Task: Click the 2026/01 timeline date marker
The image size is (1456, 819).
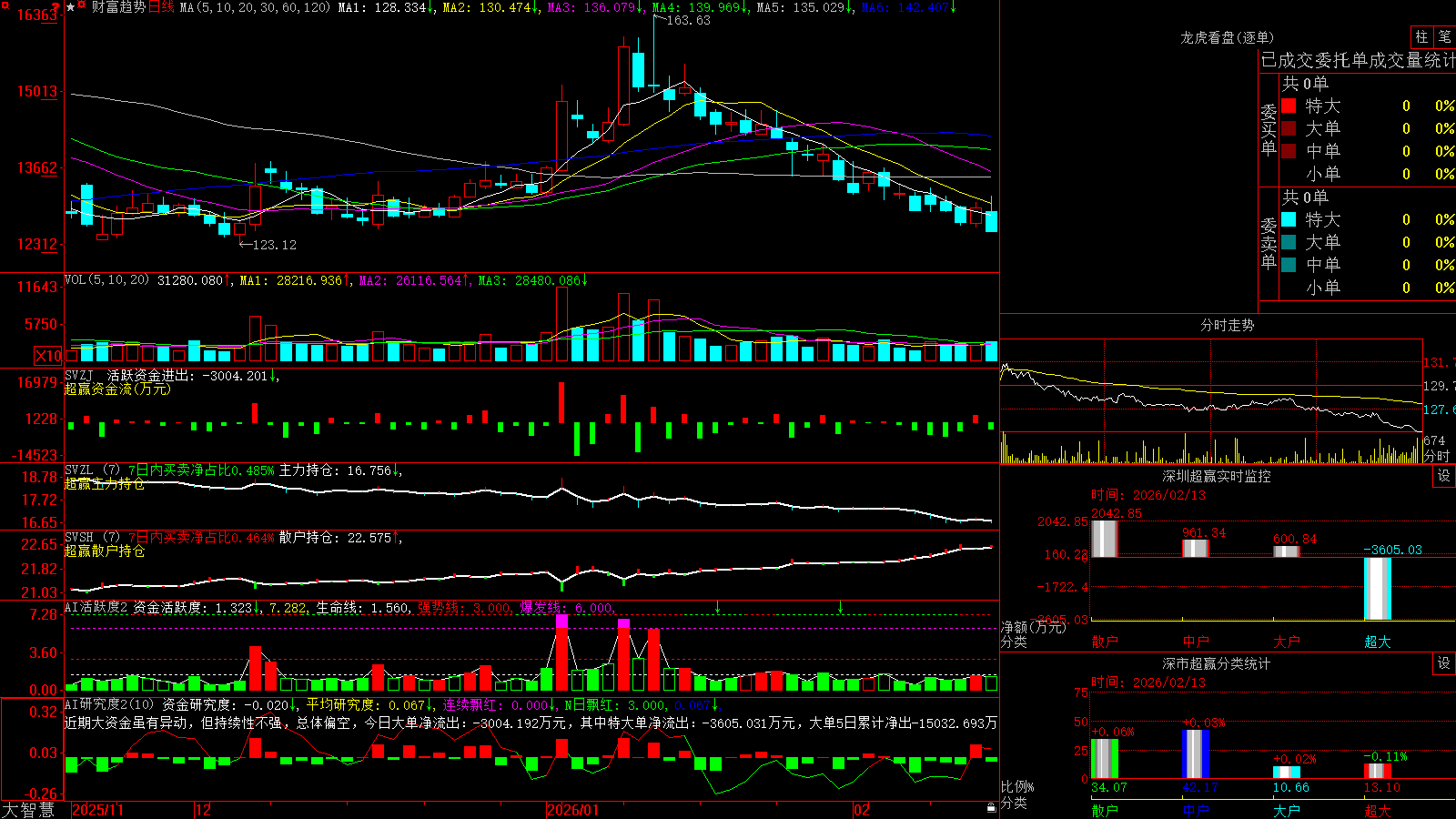Action: tap(572, 810)
